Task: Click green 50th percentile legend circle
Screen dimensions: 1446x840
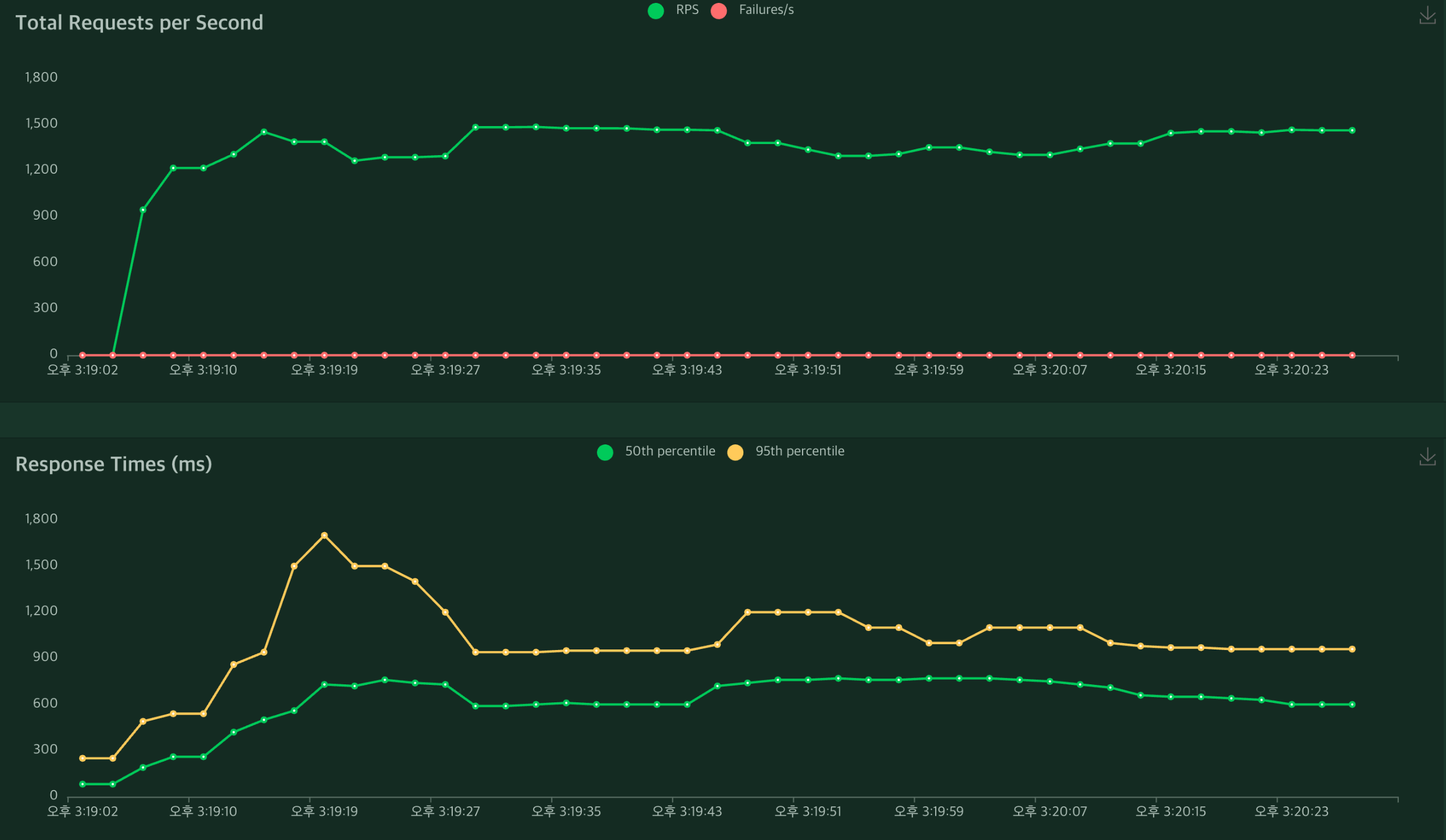Action: 605,453
